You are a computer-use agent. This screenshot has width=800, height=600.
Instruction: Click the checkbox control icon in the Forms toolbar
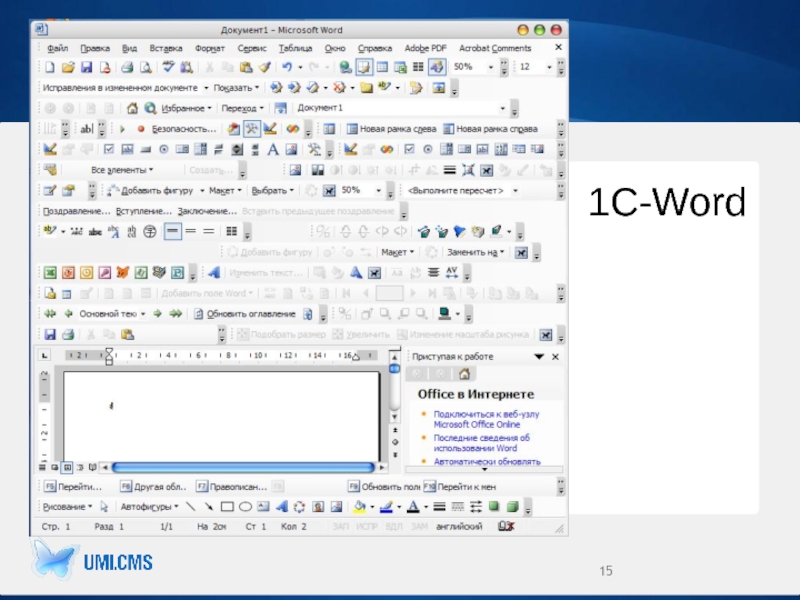click(109, 149)
